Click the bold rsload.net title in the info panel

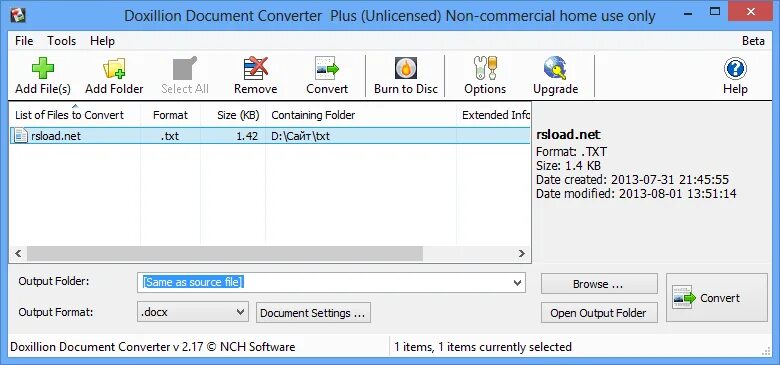[x=568, y=135]
